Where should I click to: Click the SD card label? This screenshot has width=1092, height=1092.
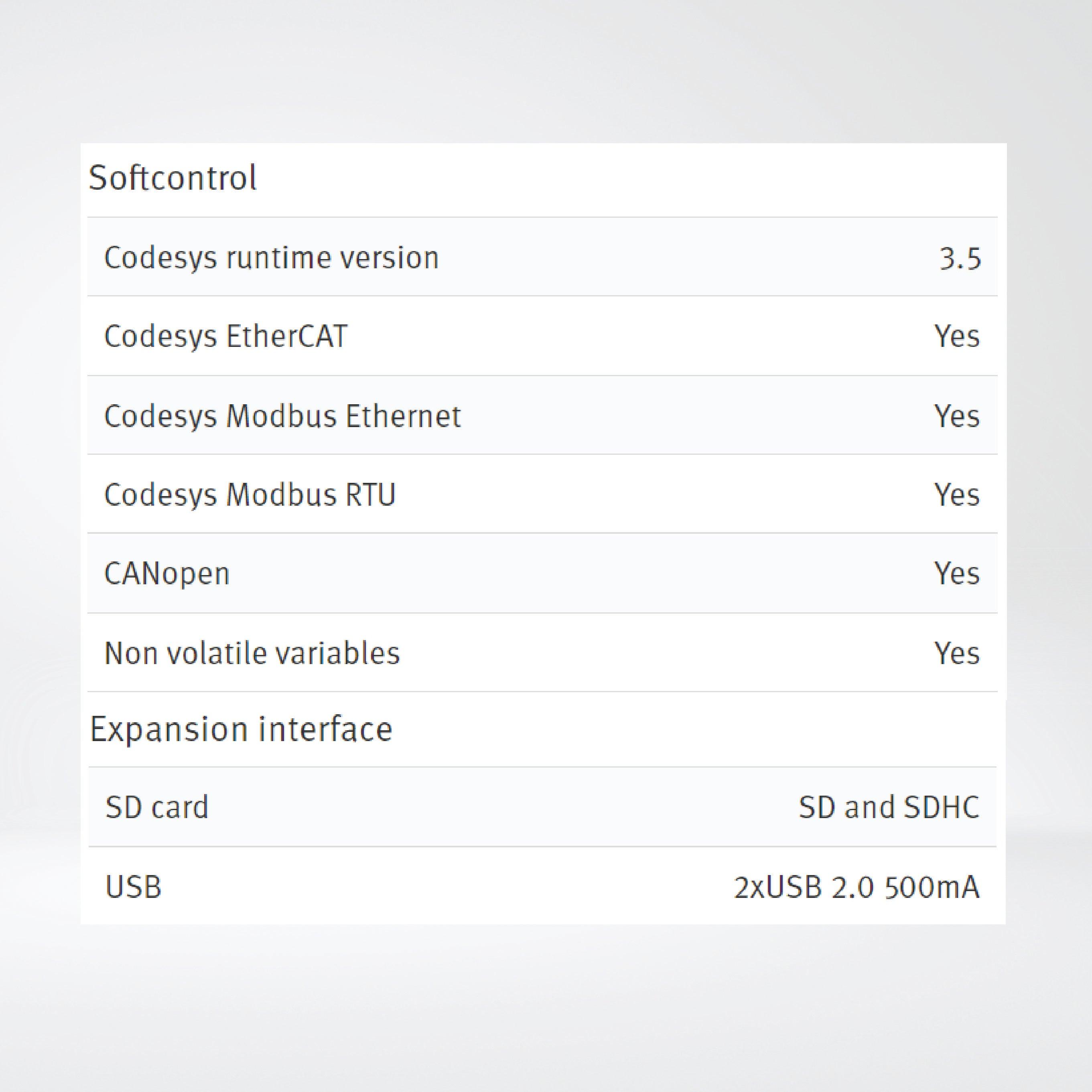tap(156, 807)
